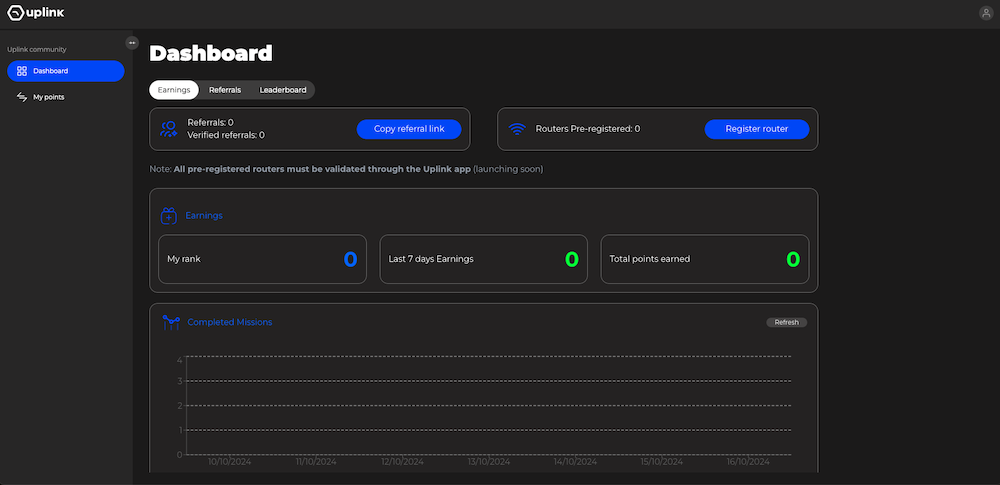Click the referrals people icon

168,129
